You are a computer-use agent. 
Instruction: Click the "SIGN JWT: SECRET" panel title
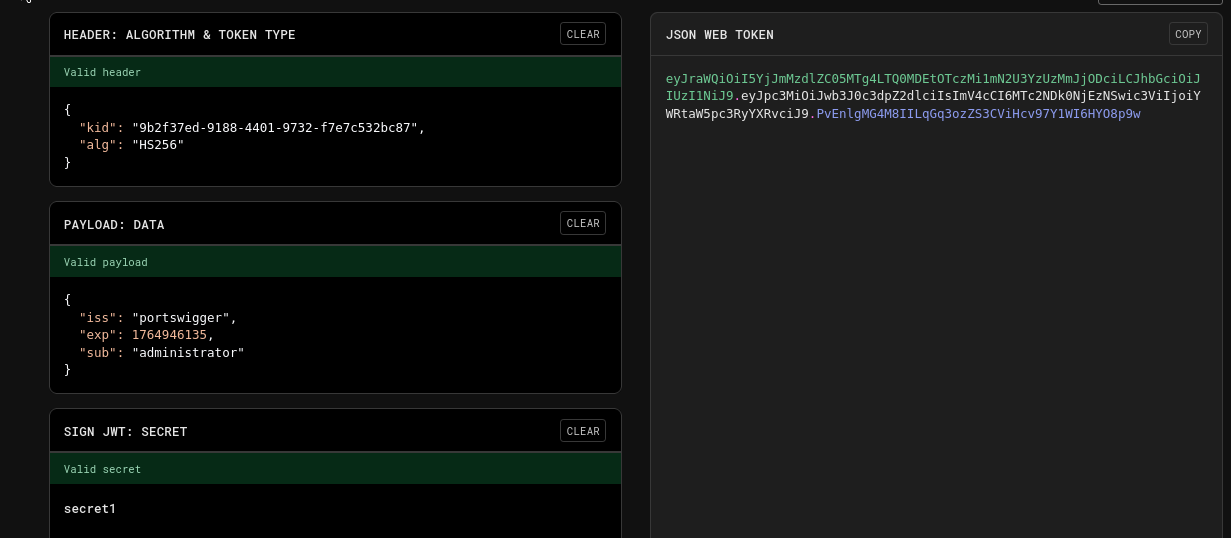pos(125,432)
